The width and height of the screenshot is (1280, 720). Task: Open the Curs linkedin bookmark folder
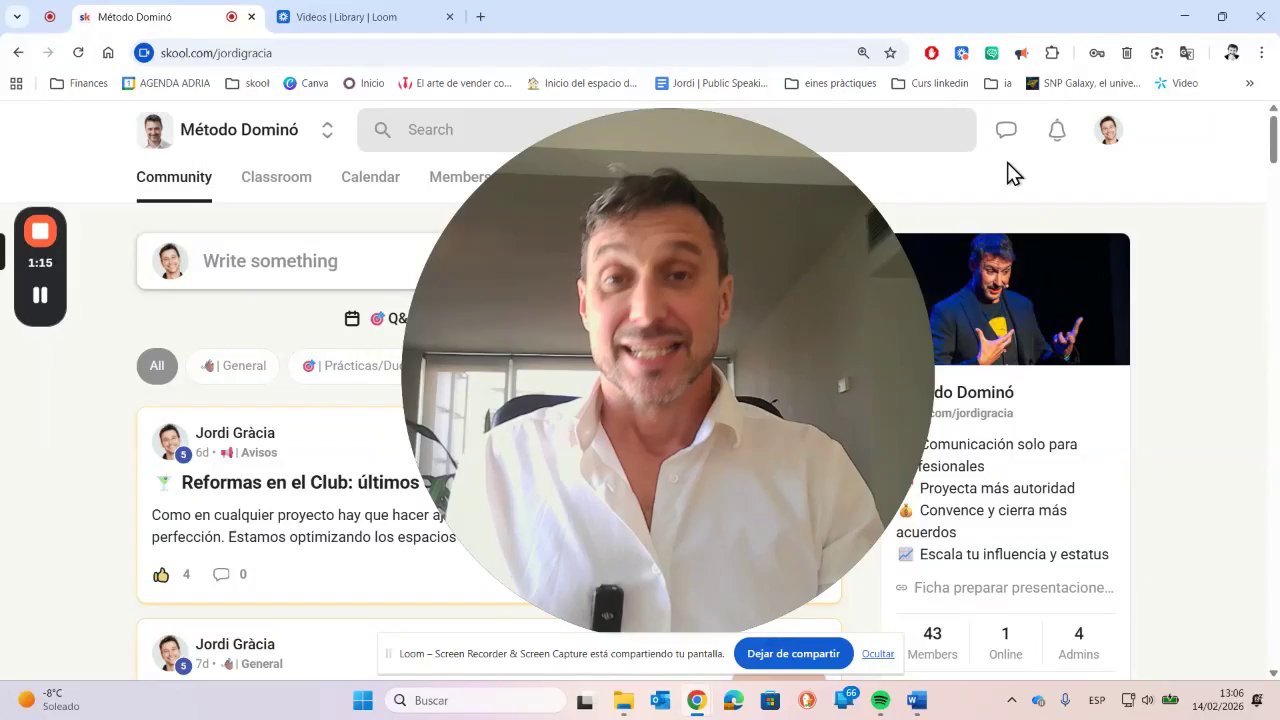pyautogui.click(x=930, y=83)
